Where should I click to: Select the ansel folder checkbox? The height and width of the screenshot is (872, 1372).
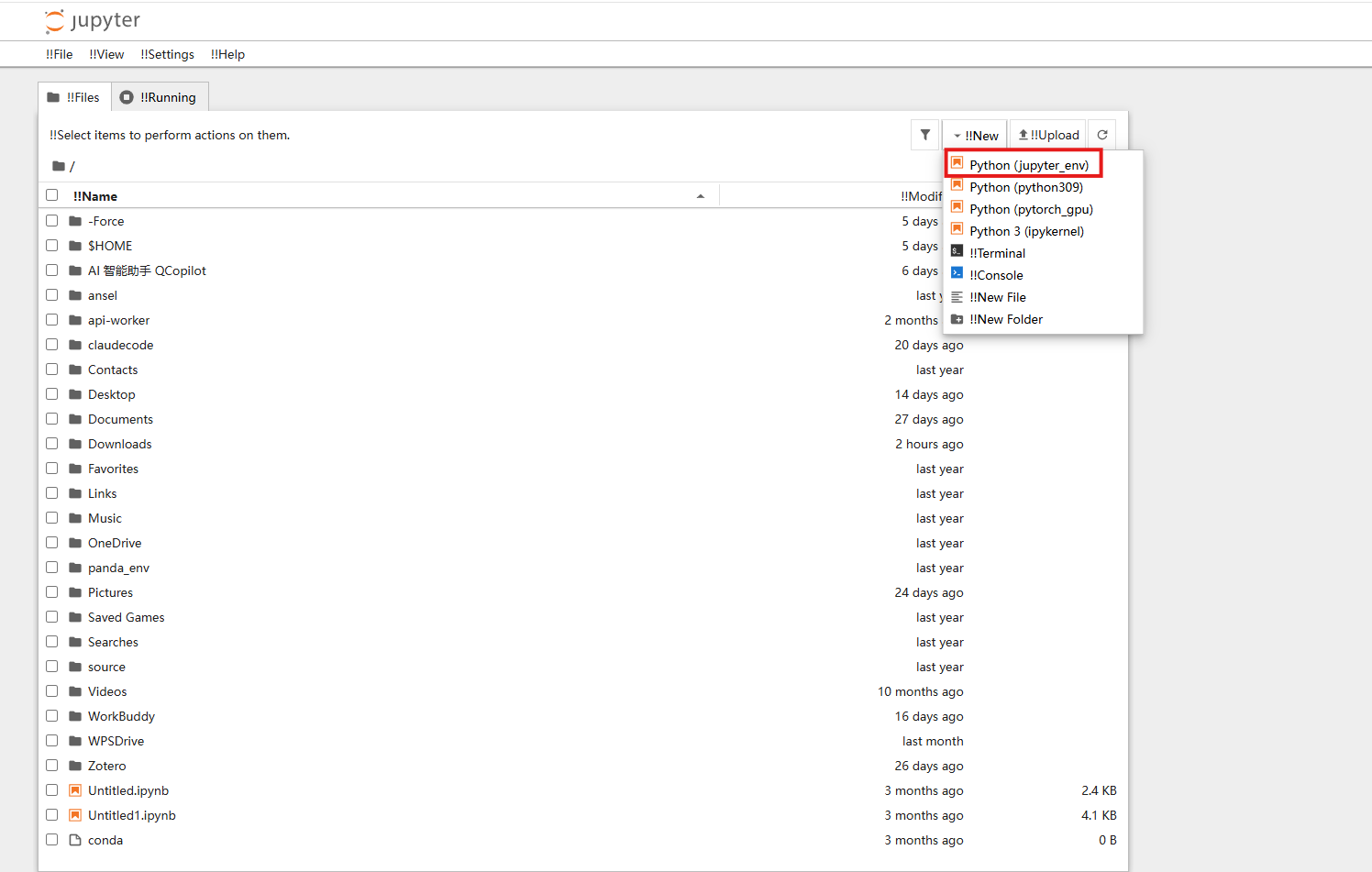[x=52, y=295]
